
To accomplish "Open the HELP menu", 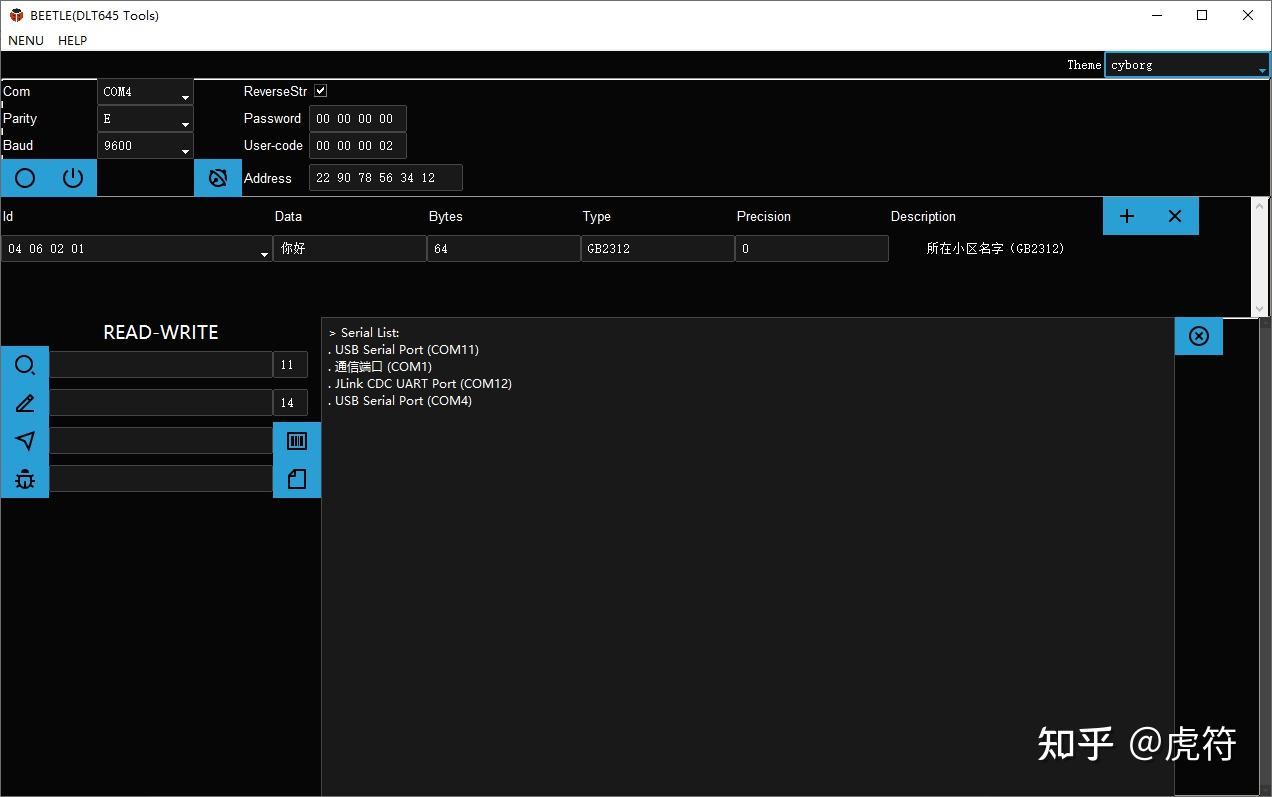I will [73, 41].
